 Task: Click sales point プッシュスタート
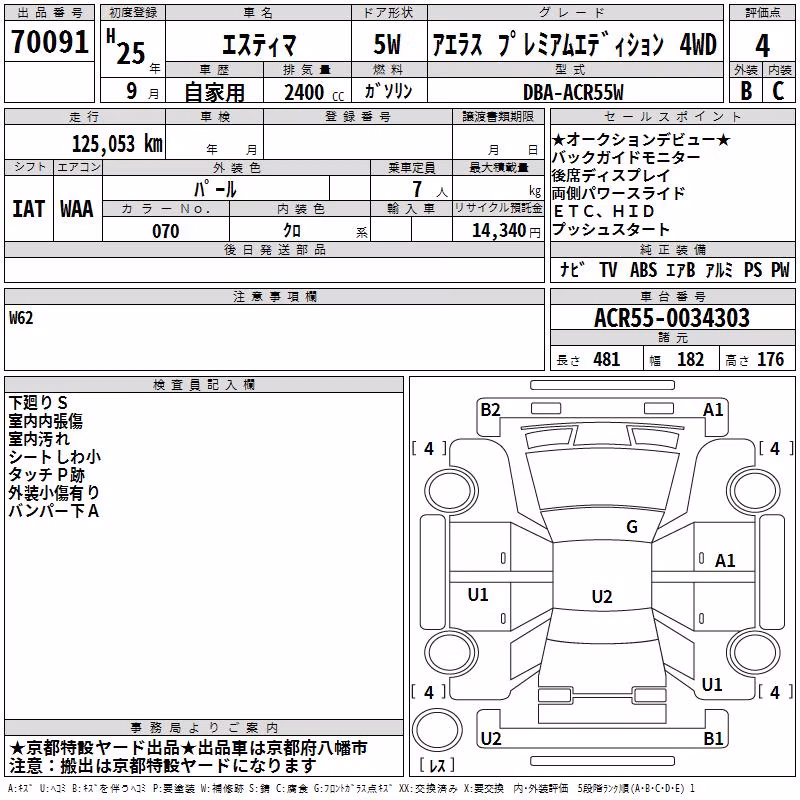click(611, 229)
